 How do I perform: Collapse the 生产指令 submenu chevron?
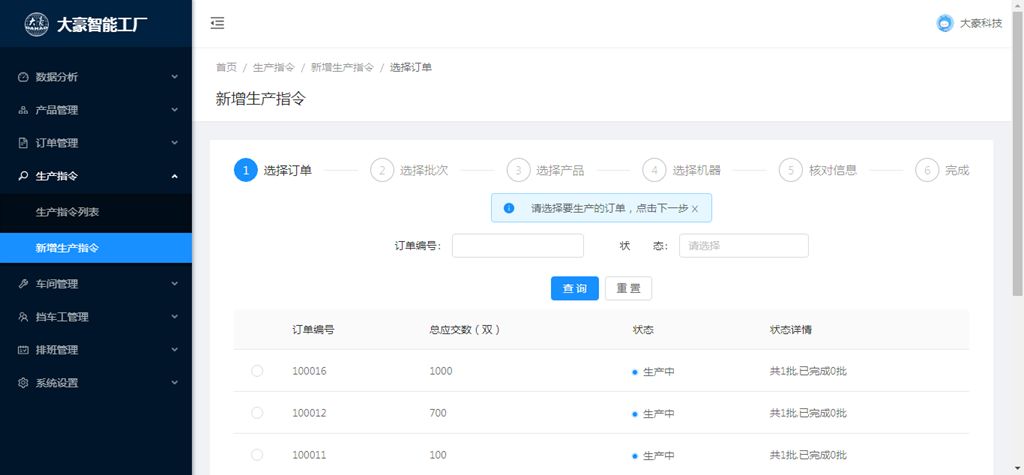(174, 176)
